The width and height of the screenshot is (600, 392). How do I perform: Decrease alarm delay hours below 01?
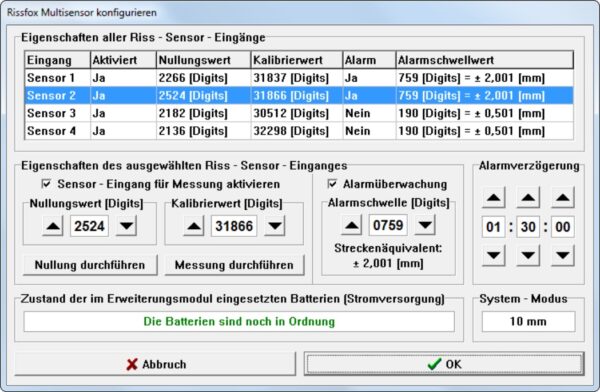(494, 255)
